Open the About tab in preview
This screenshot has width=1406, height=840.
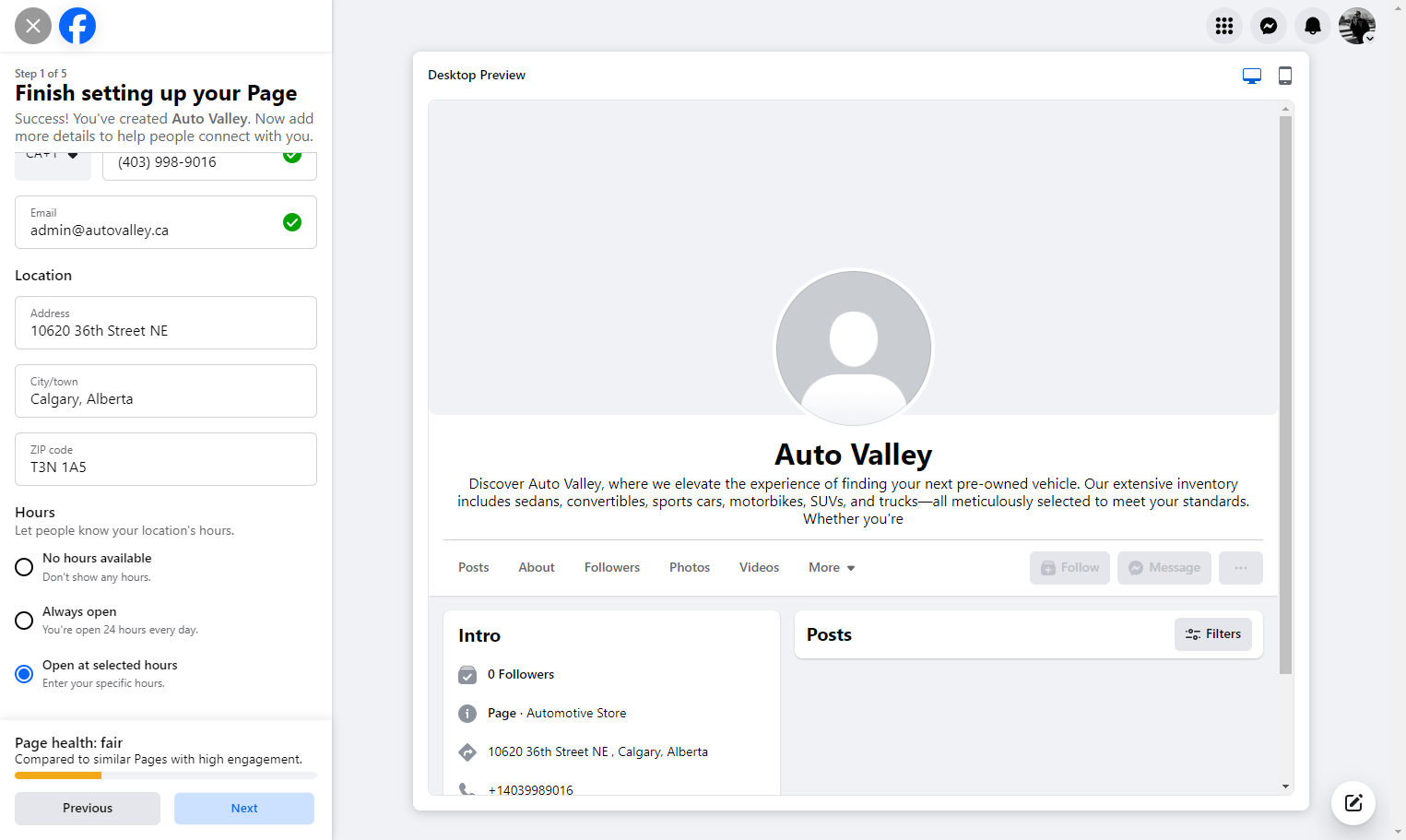point(537,567)
